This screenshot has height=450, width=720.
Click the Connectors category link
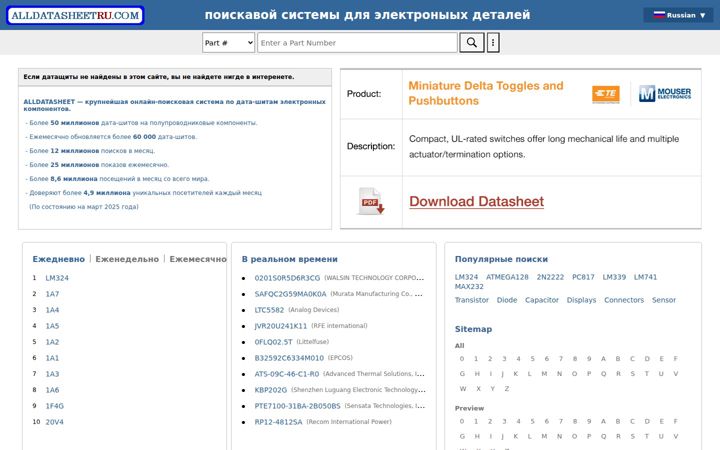point(624,300)
